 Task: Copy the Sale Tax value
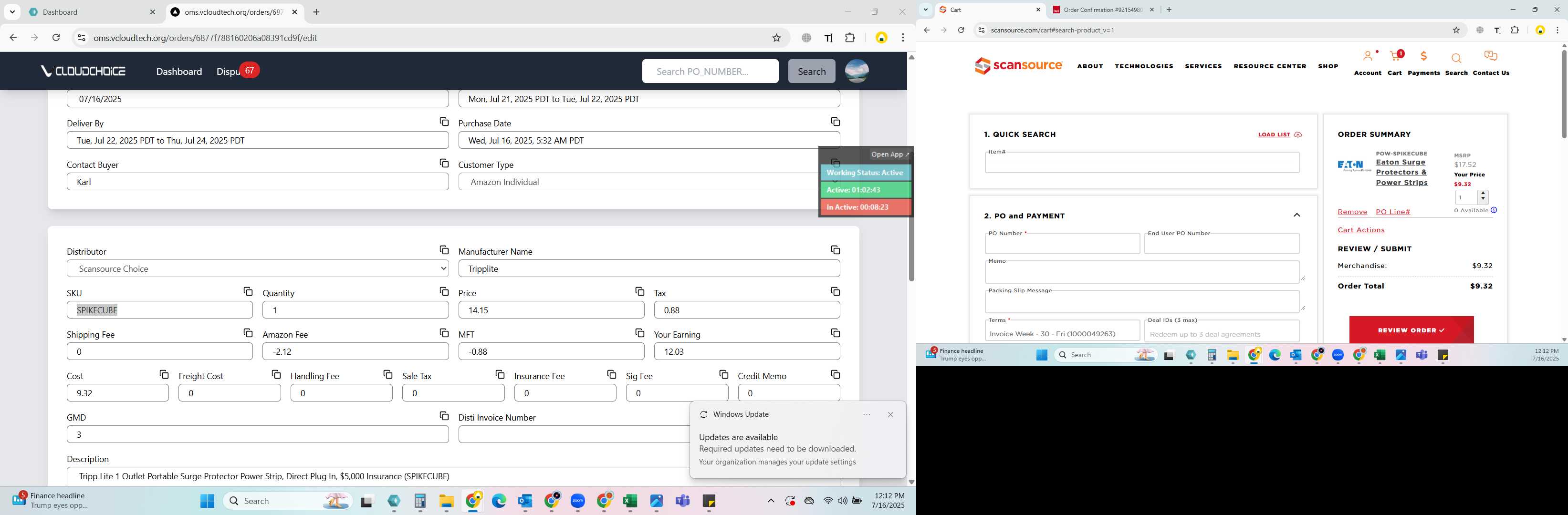point(500,374)
